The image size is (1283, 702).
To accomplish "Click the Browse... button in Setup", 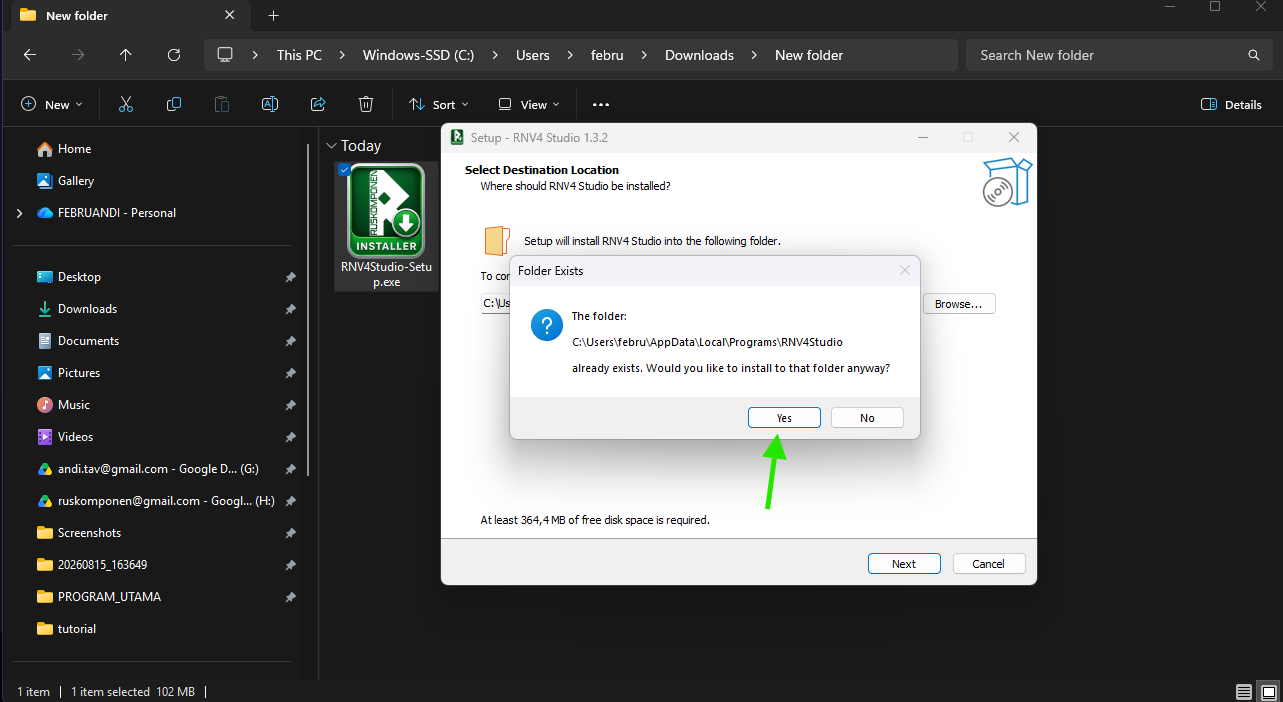I will [x=958, y=303].
